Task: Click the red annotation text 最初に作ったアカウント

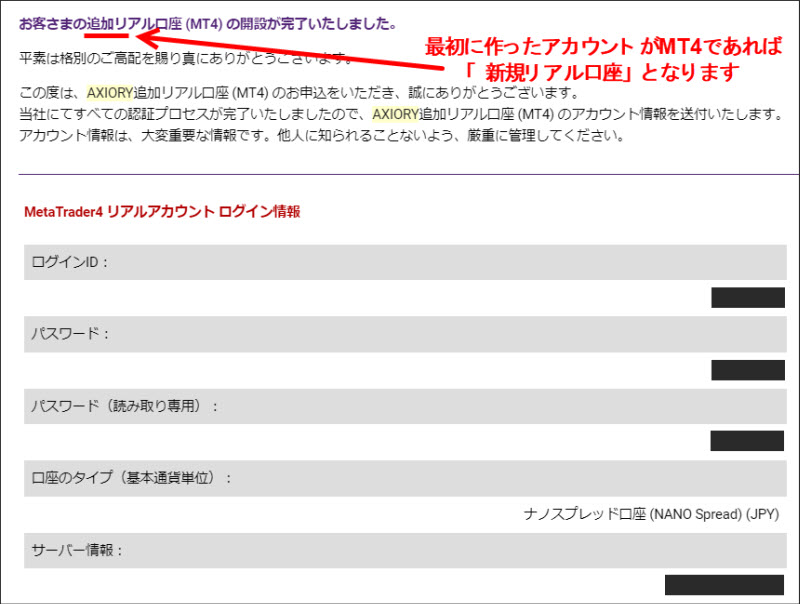Action: [x=529, y=45]
